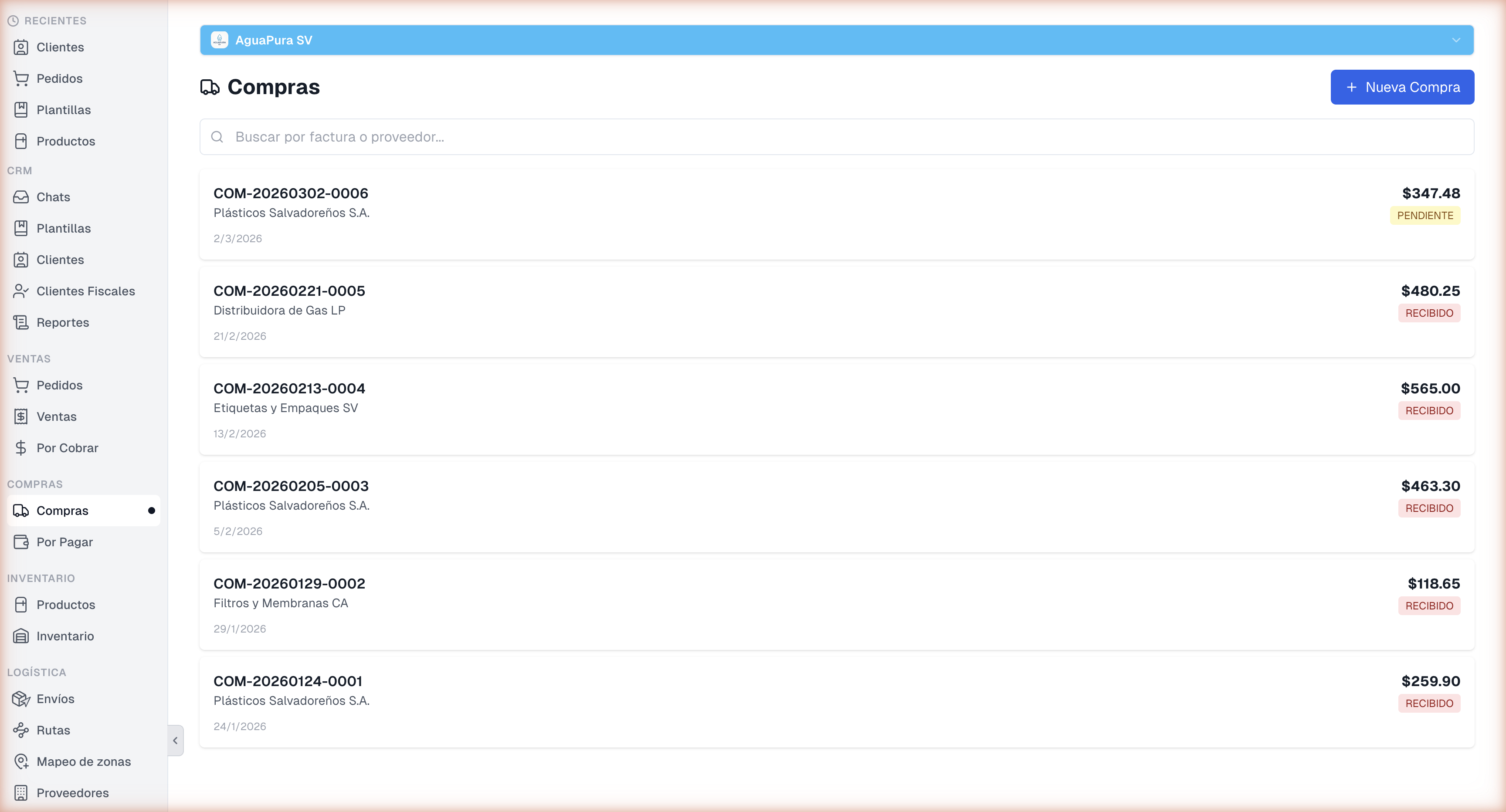1506x812 pixels.
Task: Open the Compras truck icon header
Action: [x=210, y=87]
